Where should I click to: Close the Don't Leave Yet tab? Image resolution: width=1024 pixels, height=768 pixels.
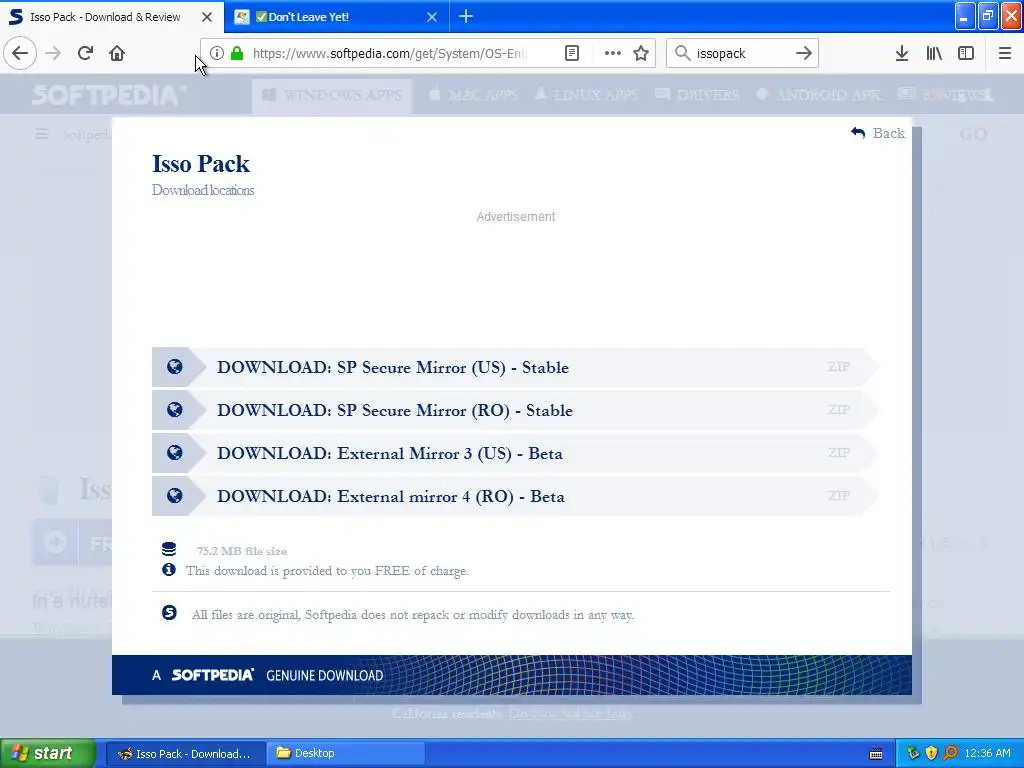(x=432, y=17)
